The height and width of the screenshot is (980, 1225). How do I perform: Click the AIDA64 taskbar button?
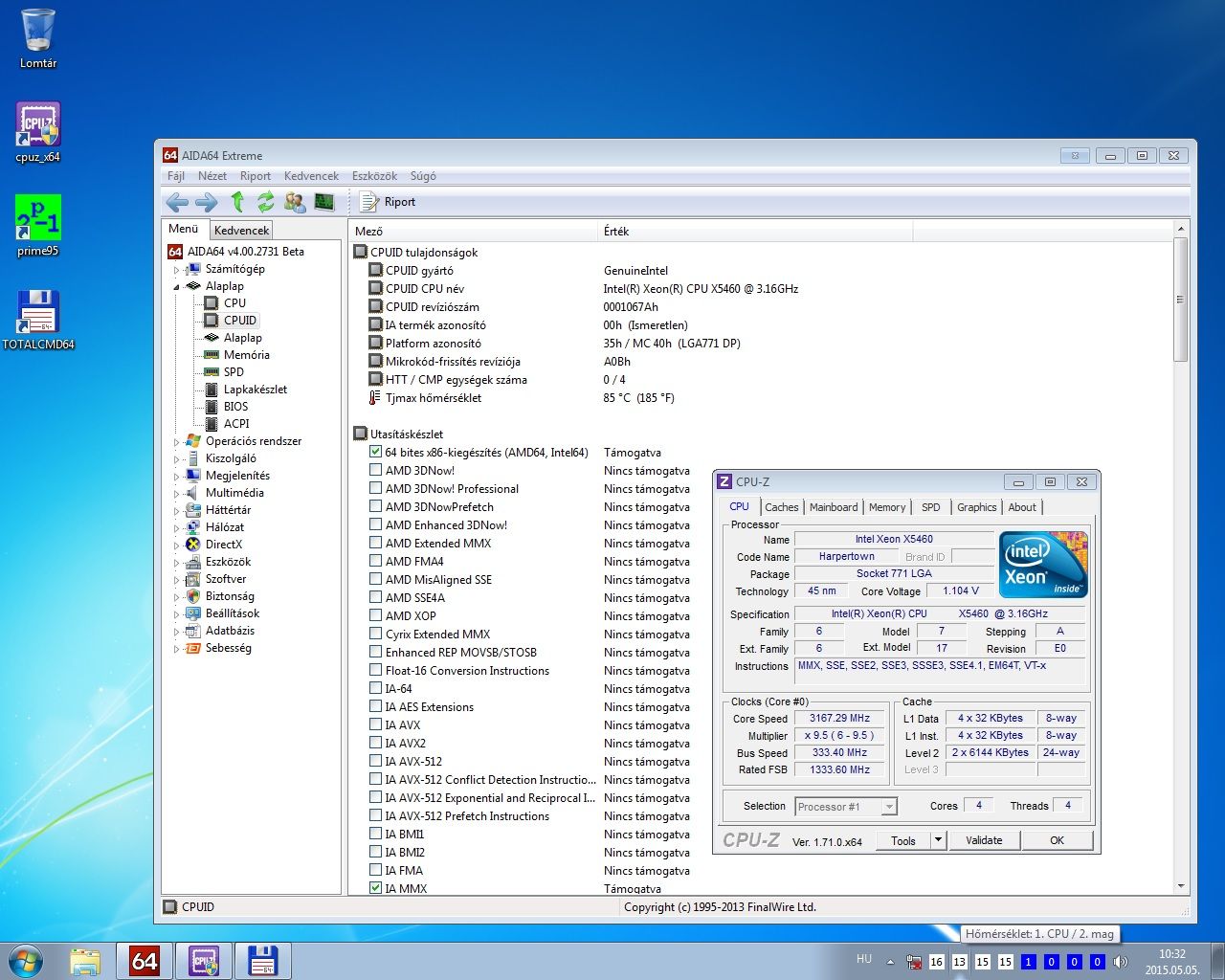(x=145, y=961)
